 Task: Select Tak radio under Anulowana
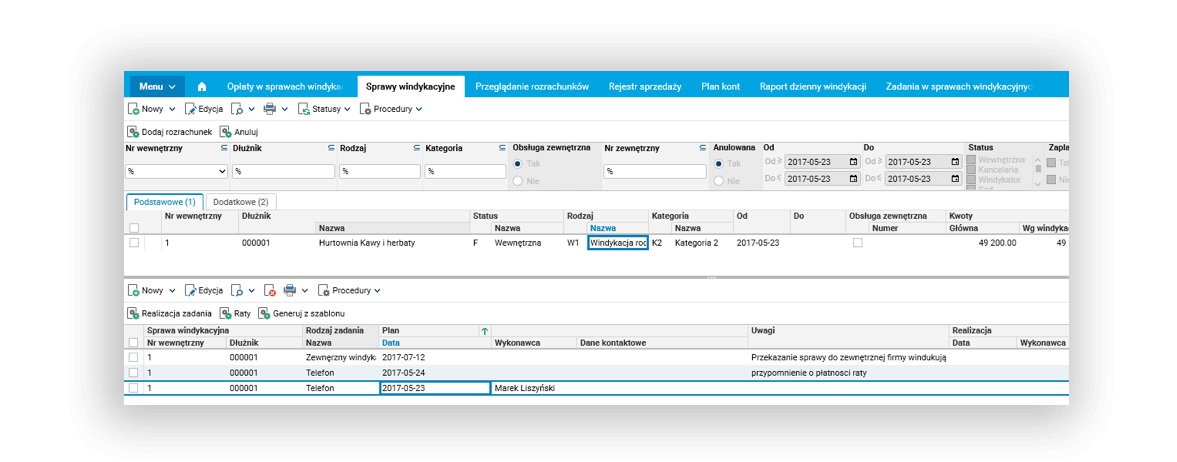point(718,164)
